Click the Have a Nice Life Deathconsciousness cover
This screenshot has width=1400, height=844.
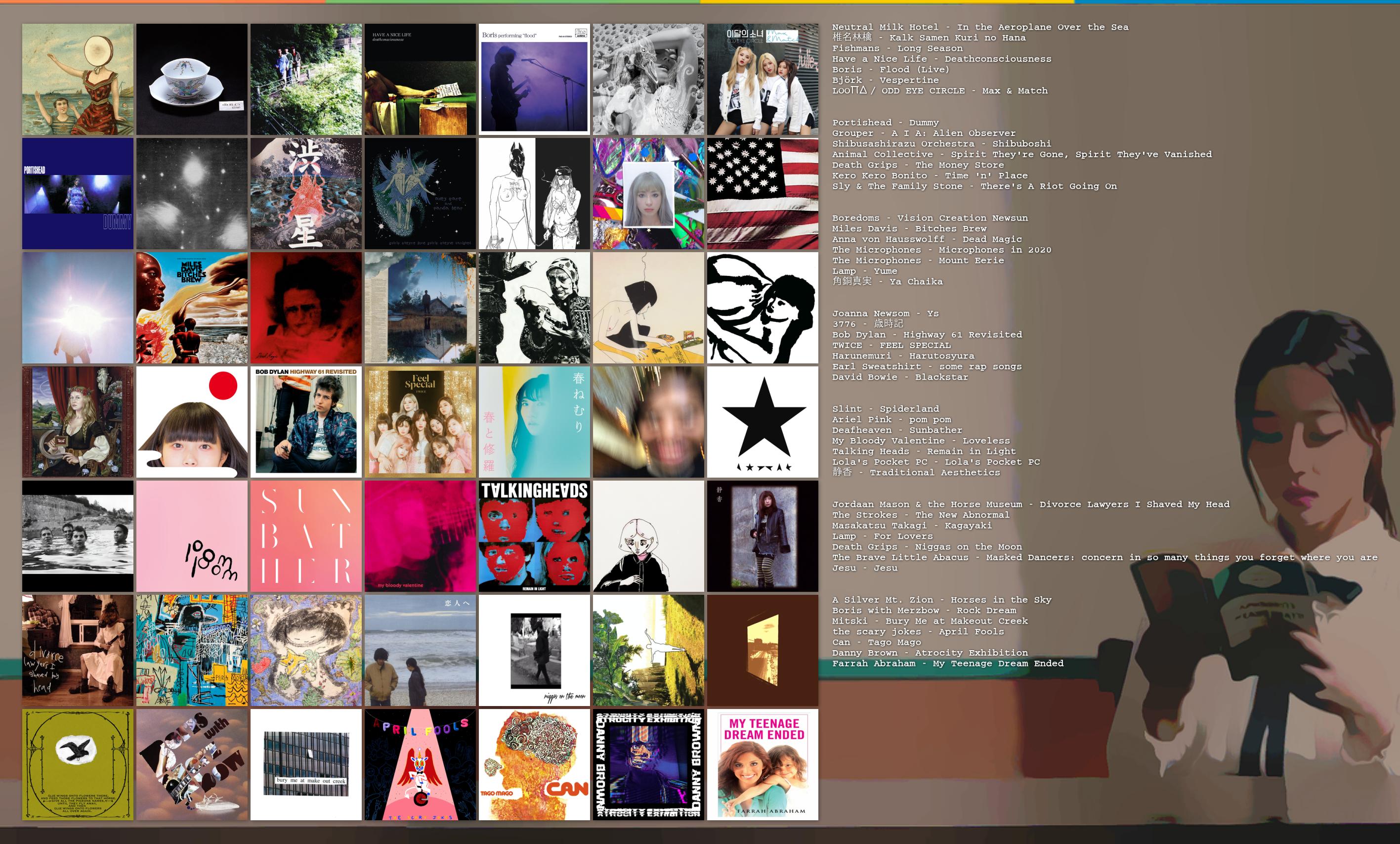coord(421,79)
